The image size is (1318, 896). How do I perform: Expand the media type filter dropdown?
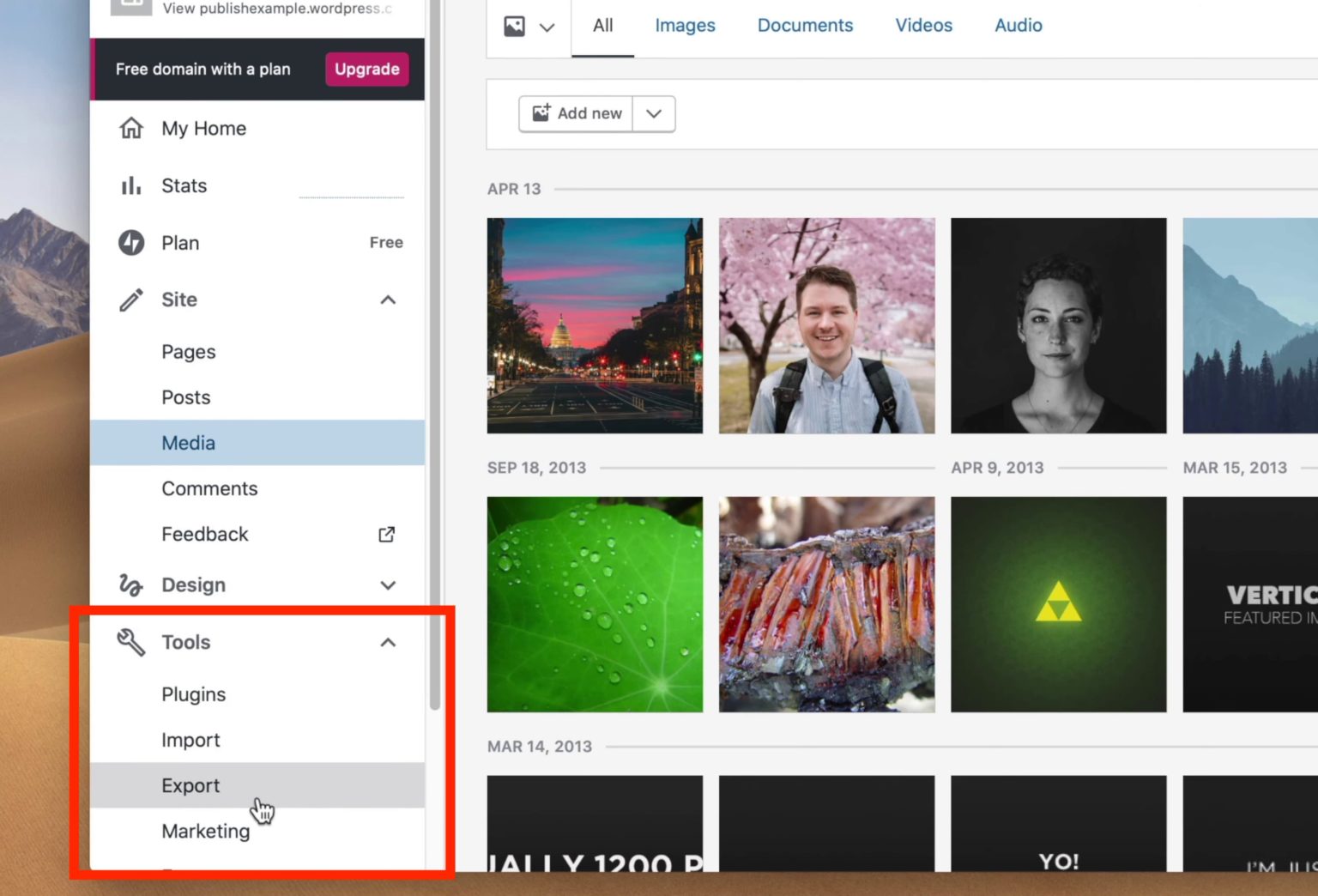(547, 27)
